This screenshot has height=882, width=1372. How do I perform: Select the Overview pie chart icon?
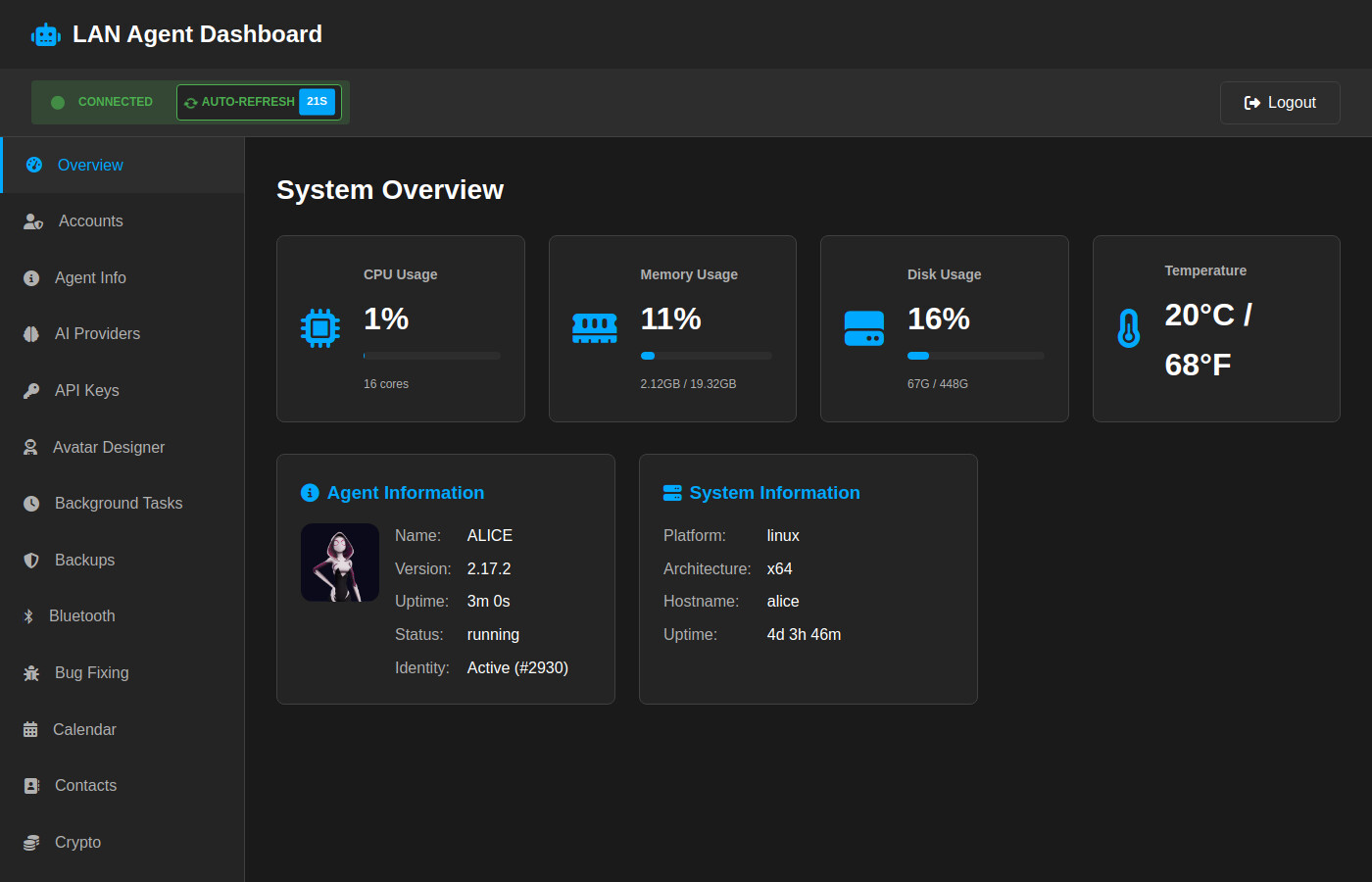pyautogui.click(x=32, y=165)
